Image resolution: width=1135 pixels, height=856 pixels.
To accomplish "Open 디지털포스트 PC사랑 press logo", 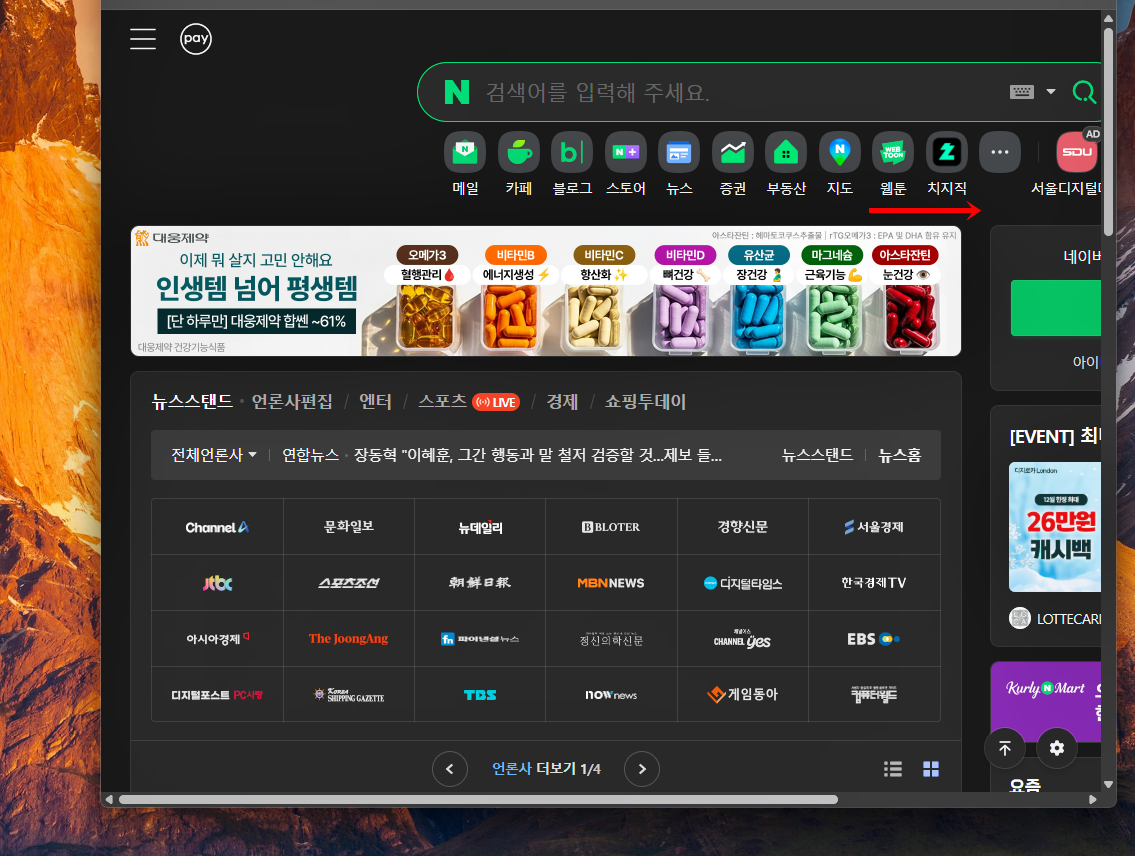I will 217,694.
